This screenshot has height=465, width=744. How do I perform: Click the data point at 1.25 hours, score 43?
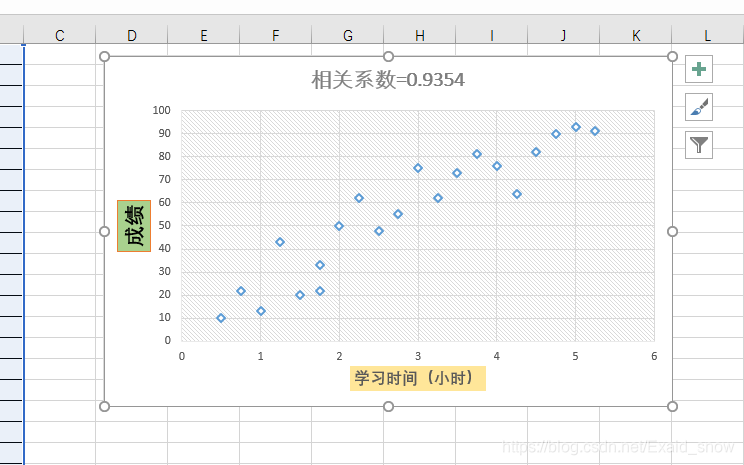coord(280,242)
